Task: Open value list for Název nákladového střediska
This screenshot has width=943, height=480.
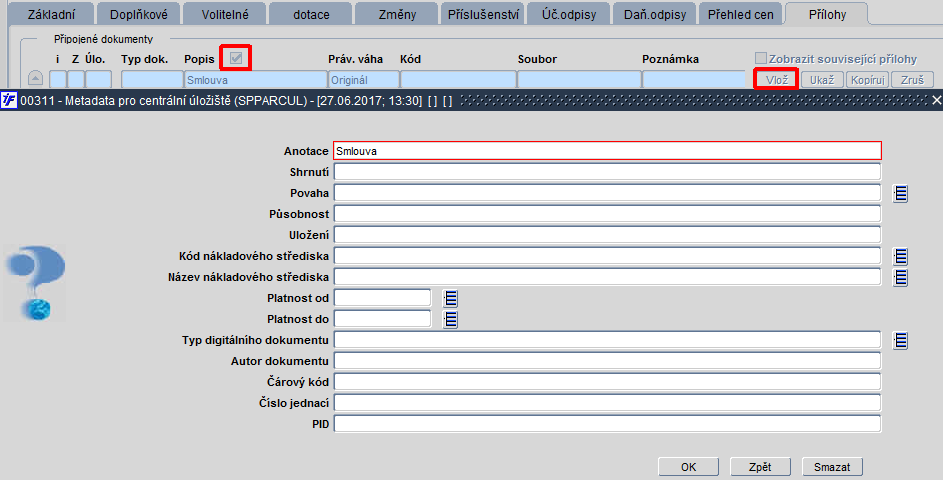Action: tap(900, 277)
